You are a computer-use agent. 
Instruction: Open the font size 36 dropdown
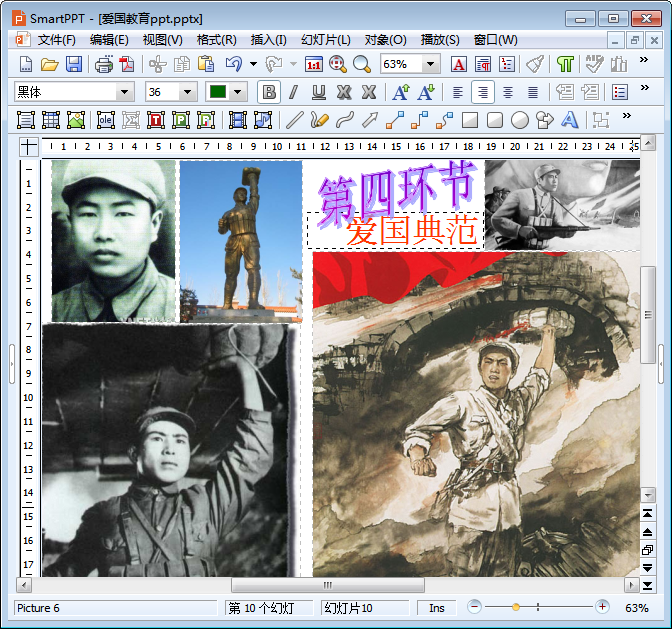(x=187, y=92)
